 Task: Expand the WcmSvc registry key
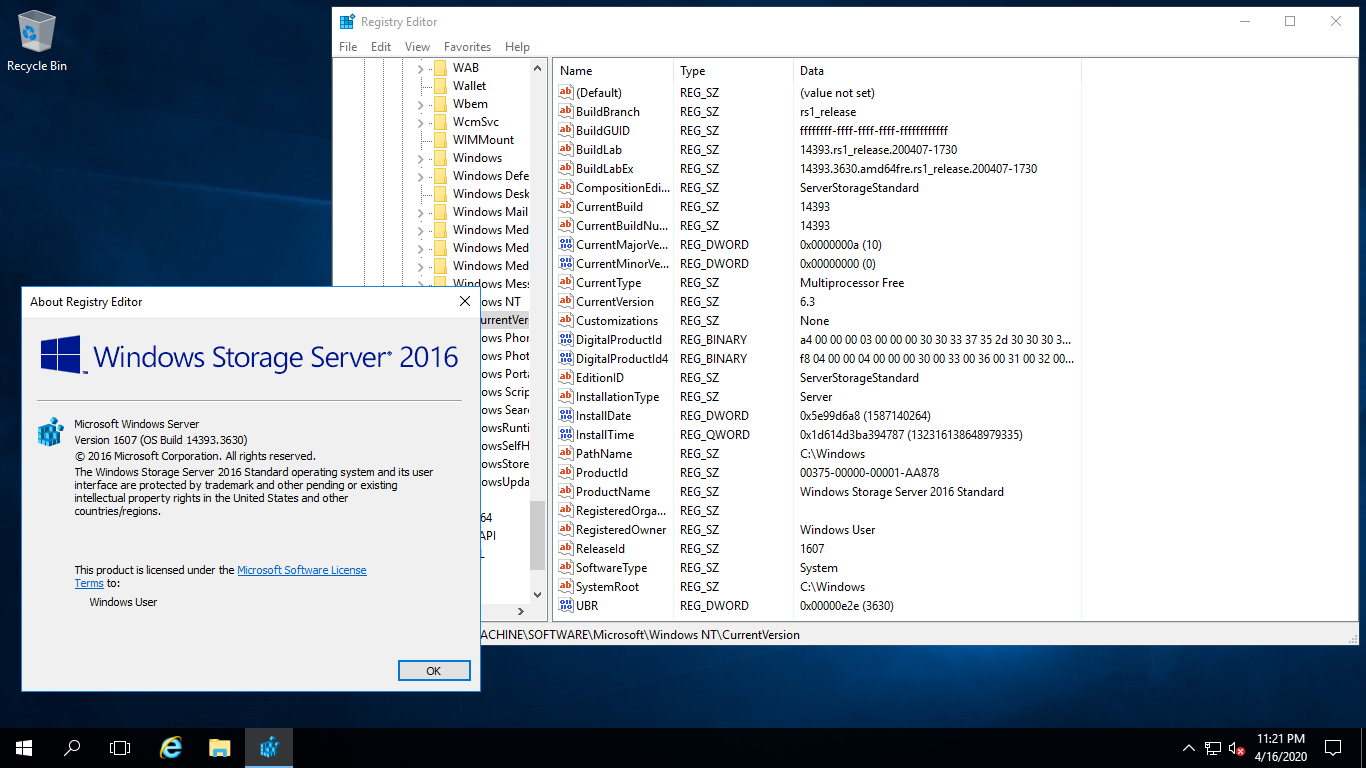click(x=420, y=122)
